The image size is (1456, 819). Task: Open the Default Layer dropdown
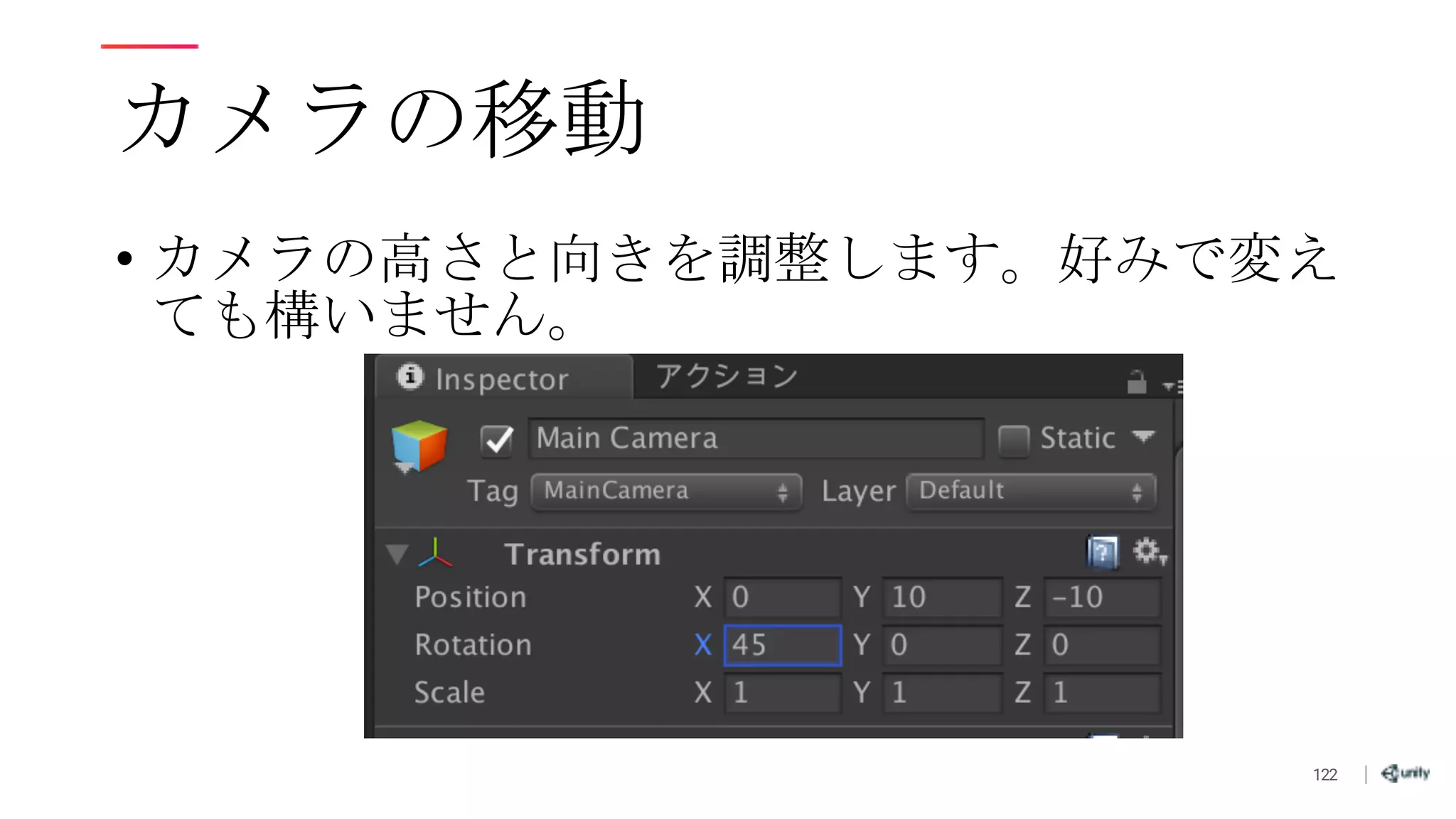(x=1030, y=491)
